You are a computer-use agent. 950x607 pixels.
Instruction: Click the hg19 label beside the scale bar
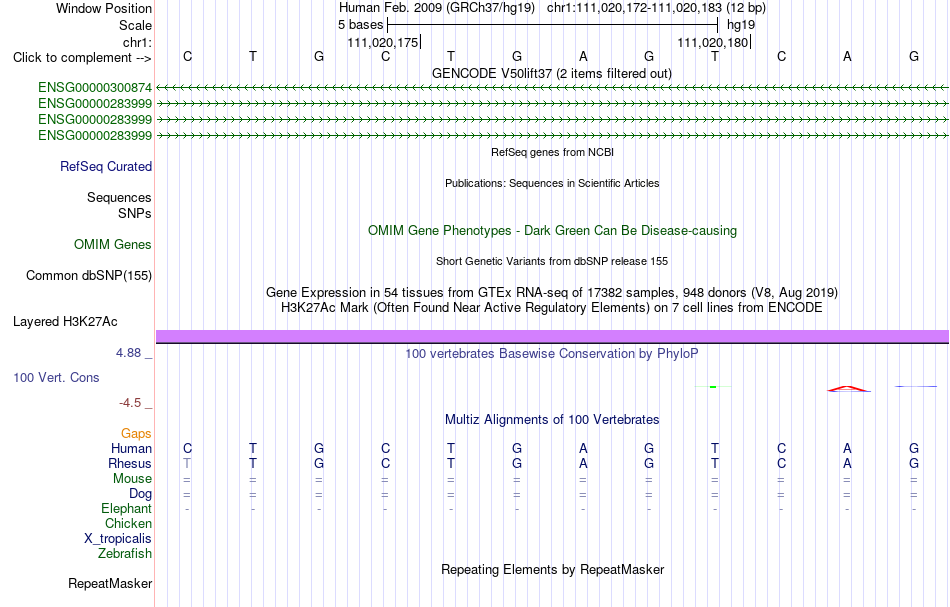tap(741, 25)
